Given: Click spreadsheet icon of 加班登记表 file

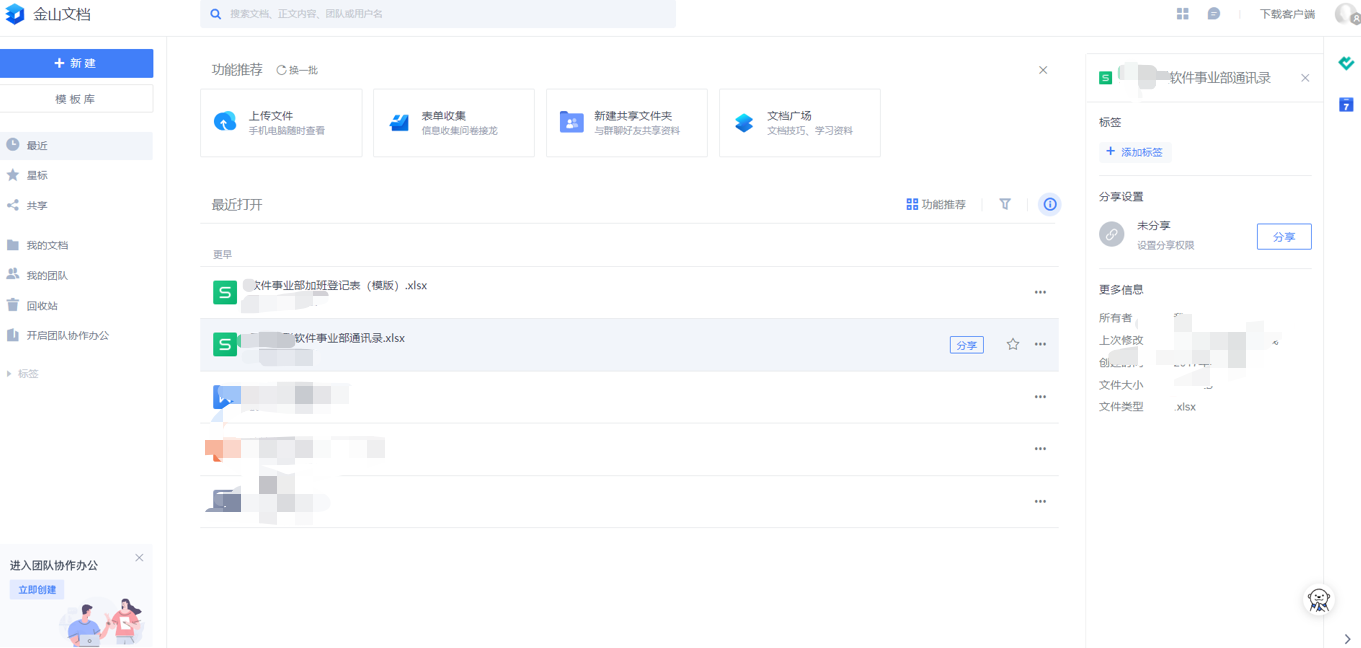Looking at the screenshot, I should click(x=225, y=292).
